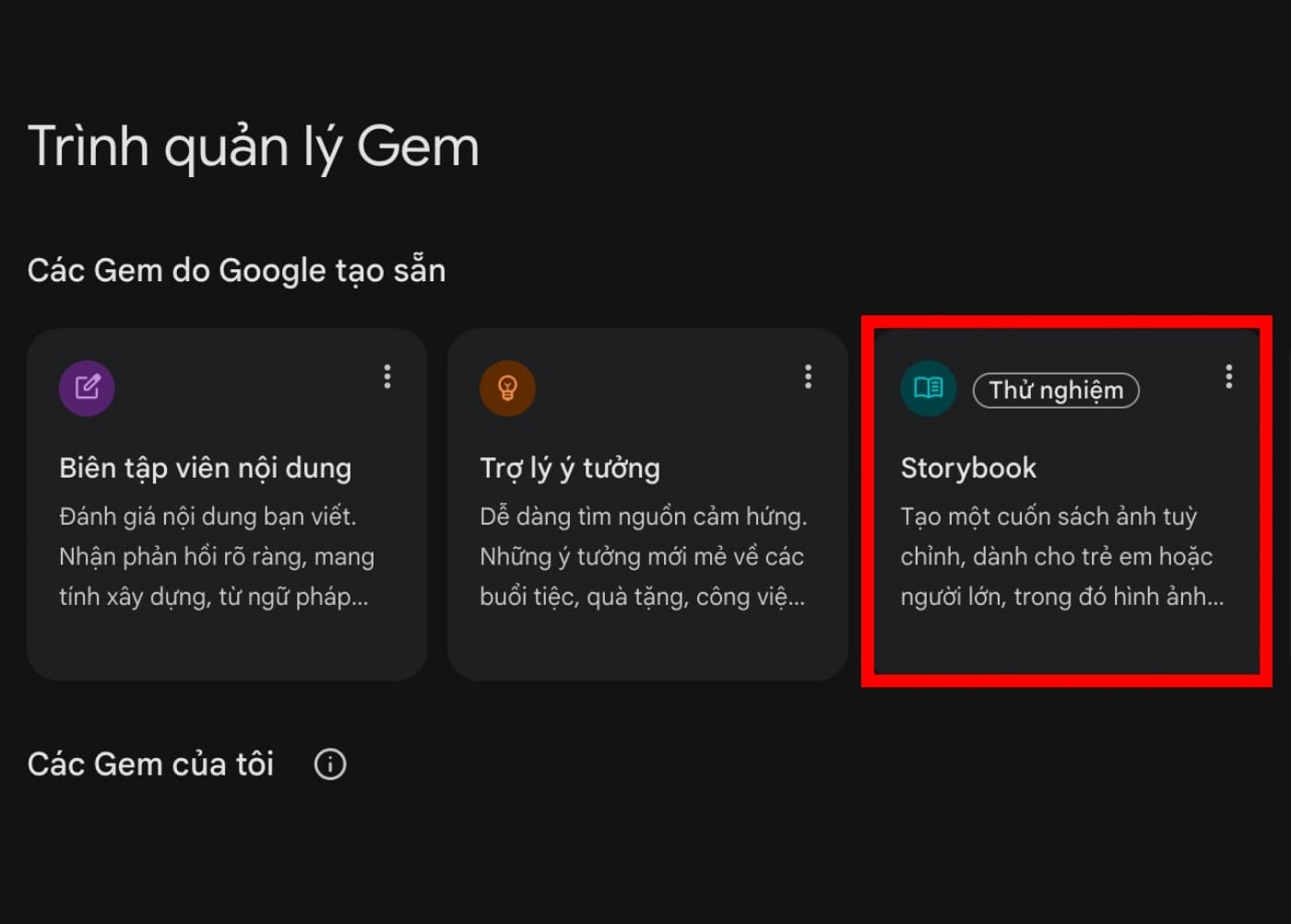1291x924 pixels.
Task: Select the purple edit icon on Biên tập viên nội dung
Action: (86, 388)
